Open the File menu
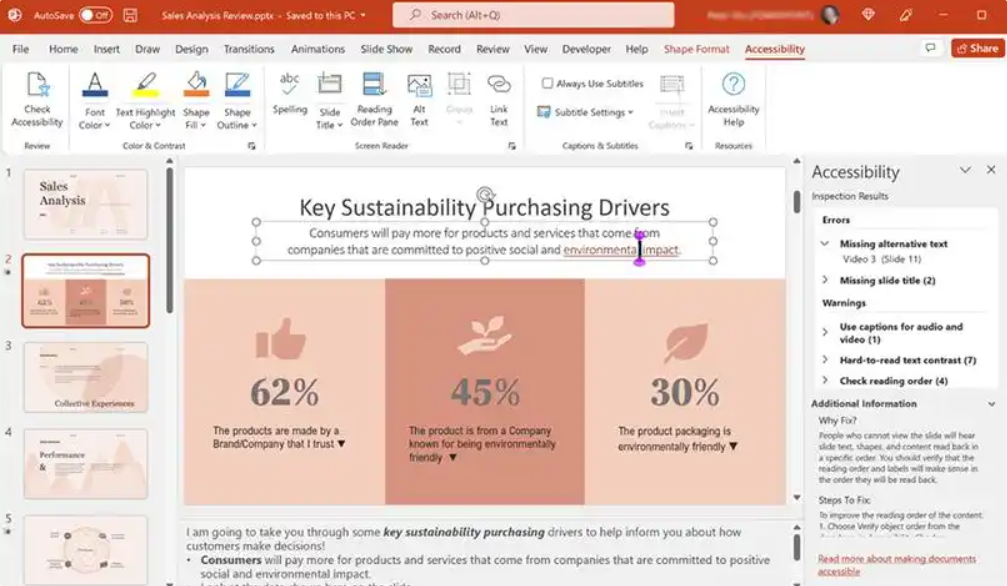 click(x=21, y=49)
